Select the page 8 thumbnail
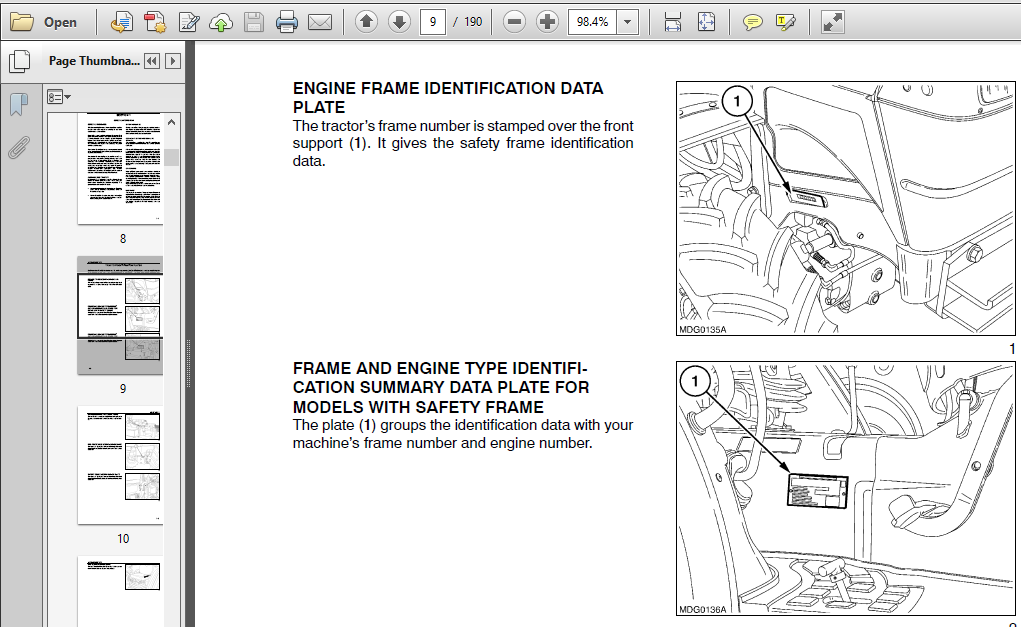This screenshot has height=627, width=1021. pos(120,169)
